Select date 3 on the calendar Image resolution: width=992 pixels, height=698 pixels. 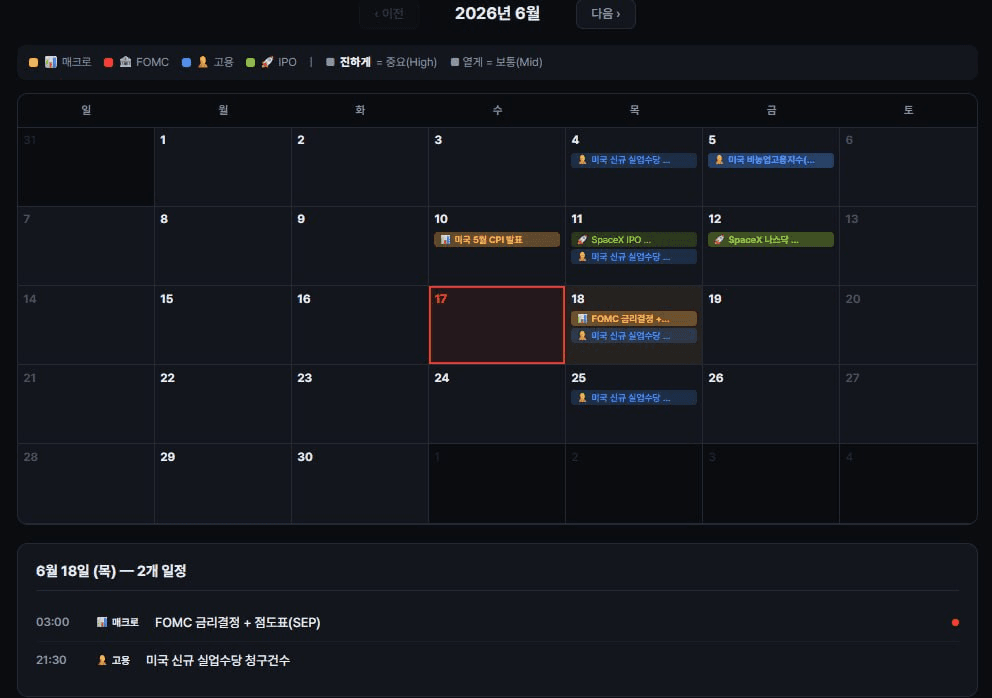click(497, 167)
